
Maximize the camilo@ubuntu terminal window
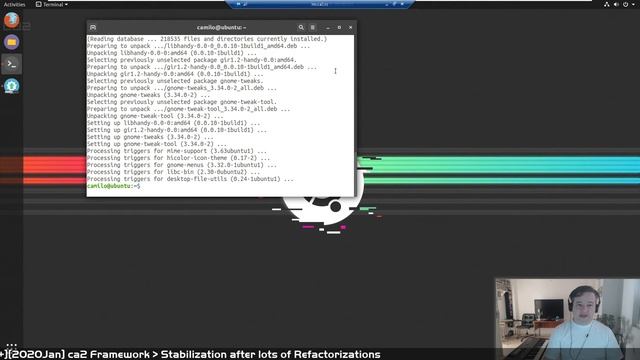coord(339,27)
